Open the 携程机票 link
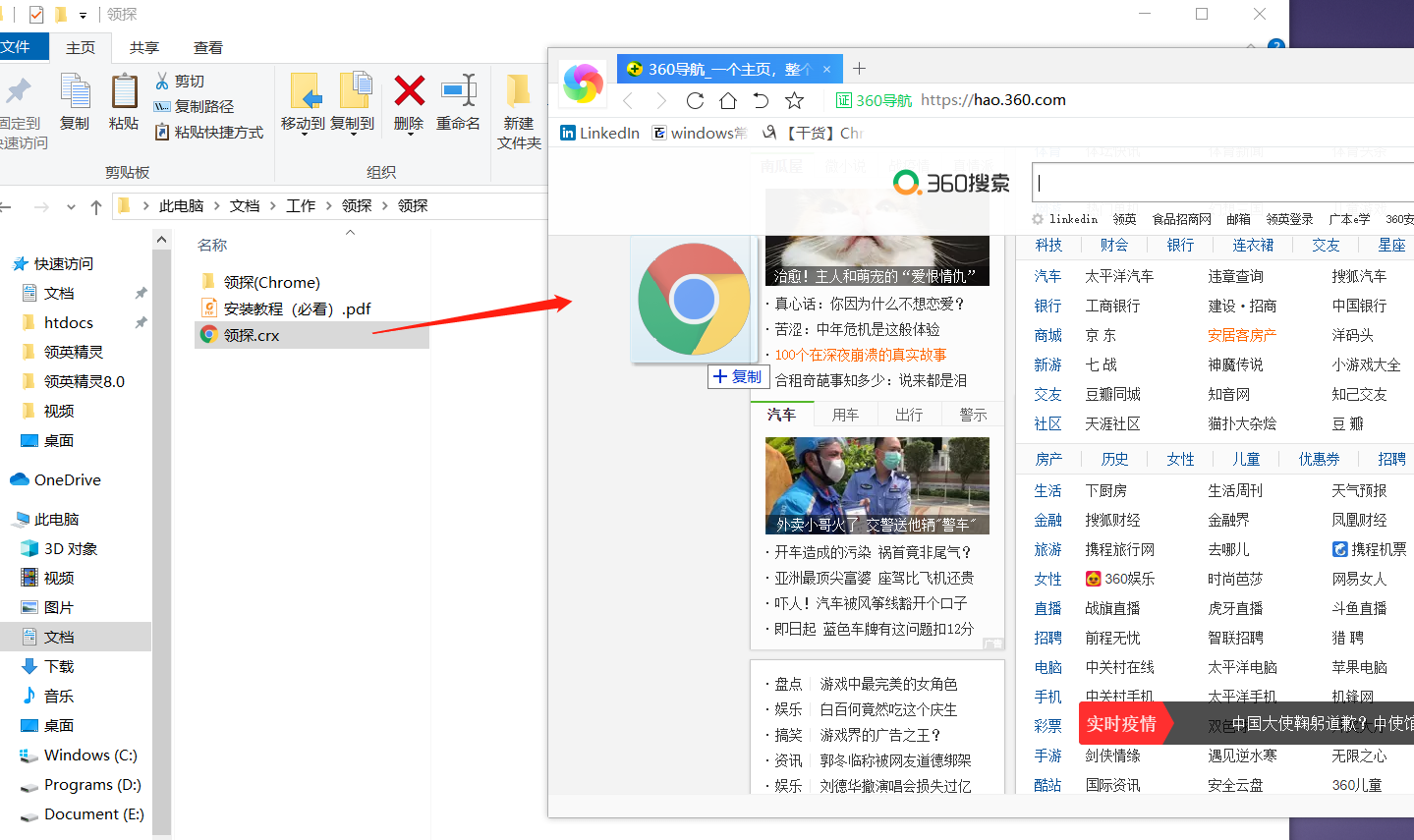The width and height of the screenshot is (1414, 840). point(1369,549)
